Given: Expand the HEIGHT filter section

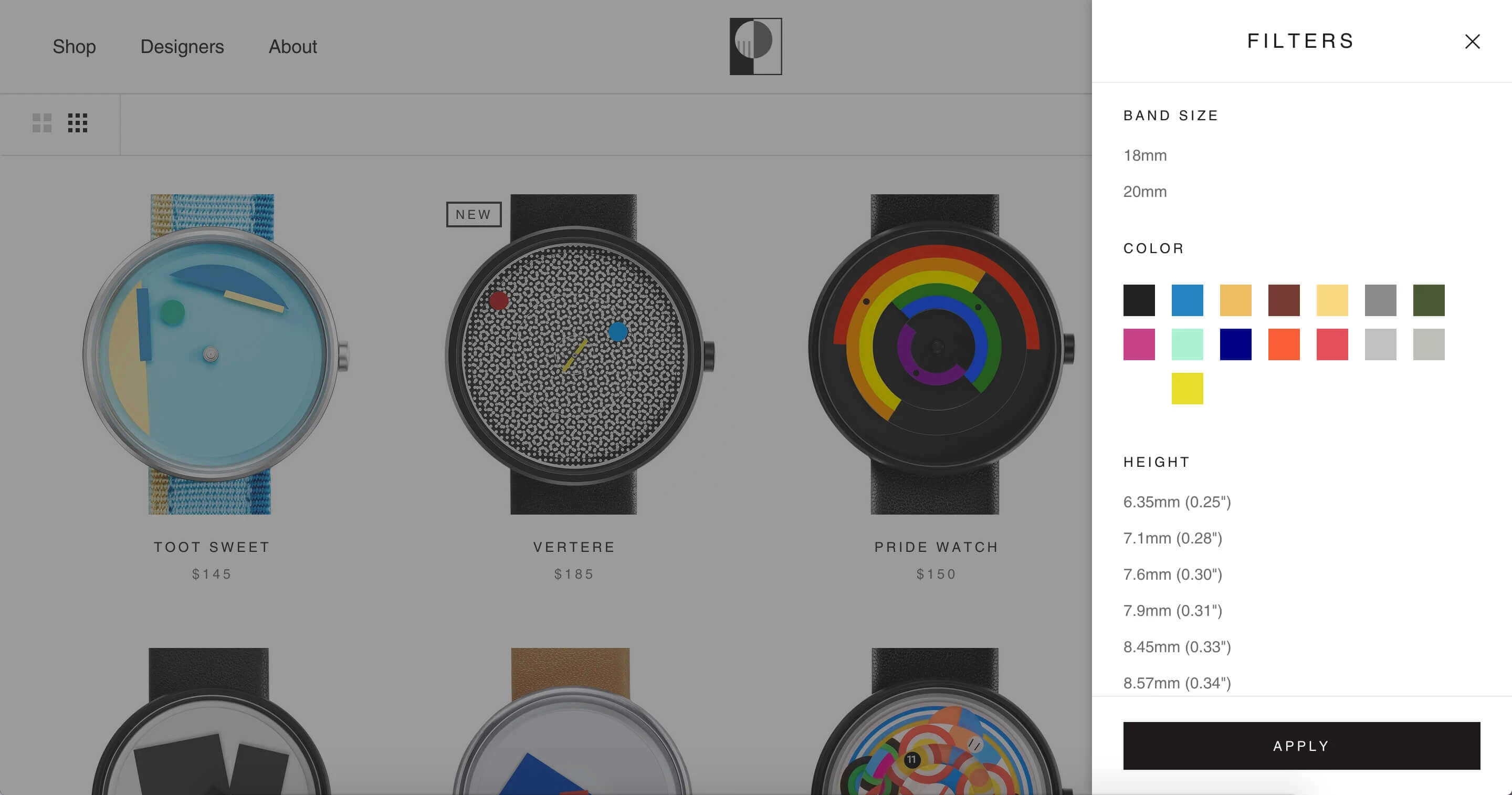Looking at the screenshot, I should 1157,462.
